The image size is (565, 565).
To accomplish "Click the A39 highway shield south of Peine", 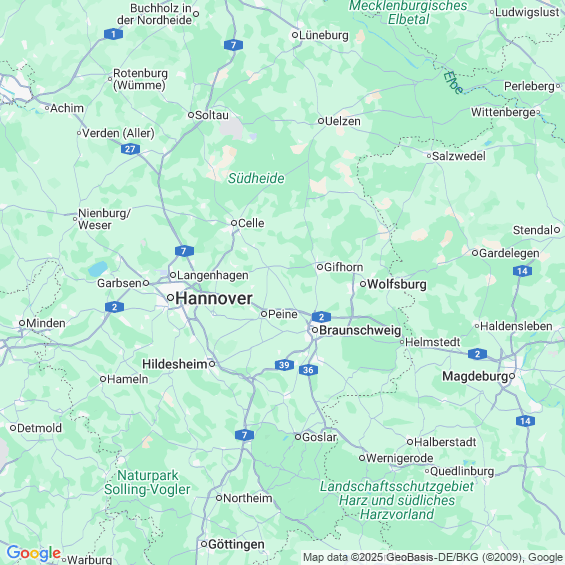I will (284, 365).
